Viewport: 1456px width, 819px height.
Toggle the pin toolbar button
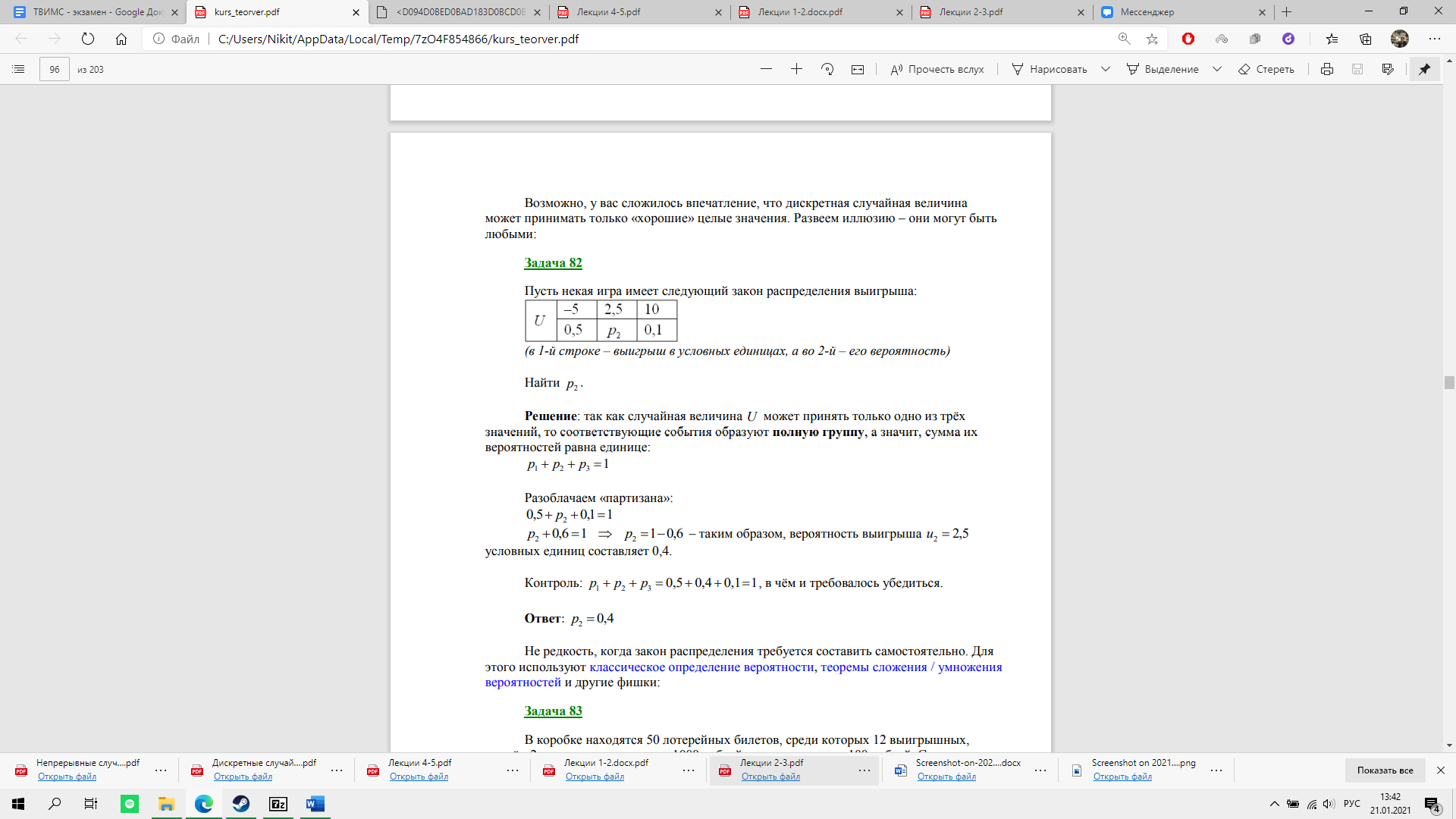click(x=1425, y=69)
